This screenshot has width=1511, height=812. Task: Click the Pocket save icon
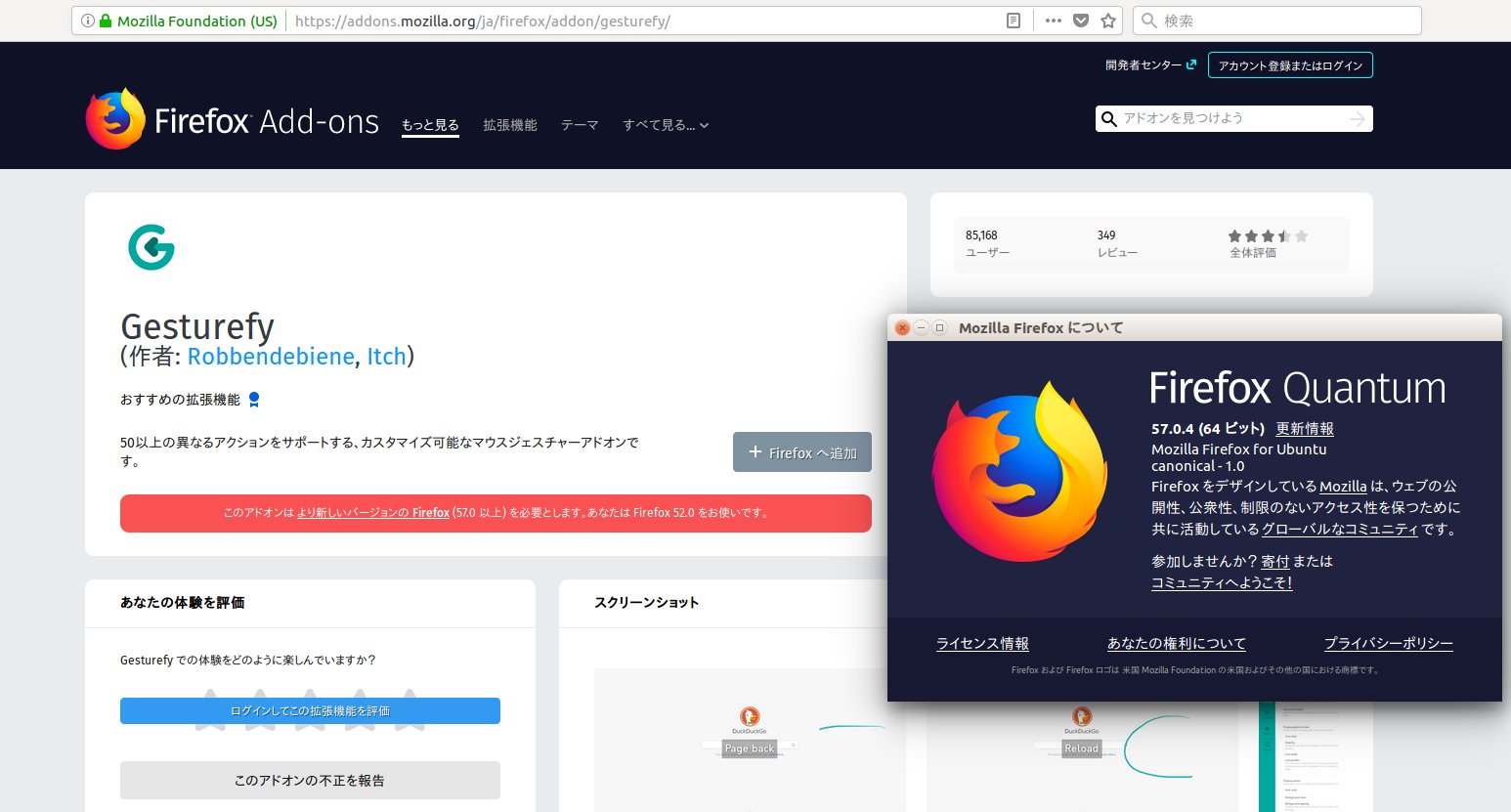click(x=1081, y=21)
